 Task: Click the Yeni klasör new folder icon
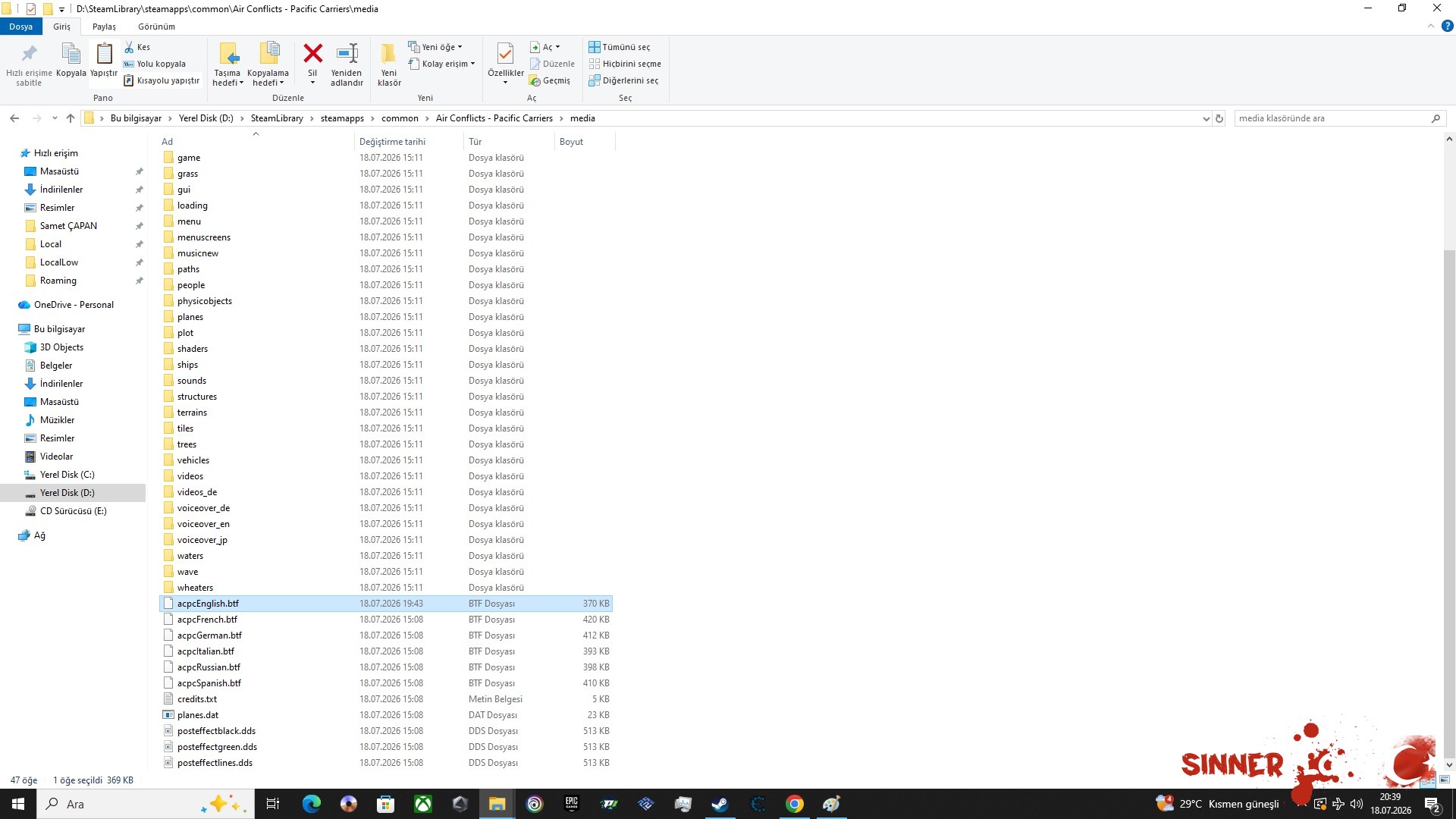coord(389,53)
